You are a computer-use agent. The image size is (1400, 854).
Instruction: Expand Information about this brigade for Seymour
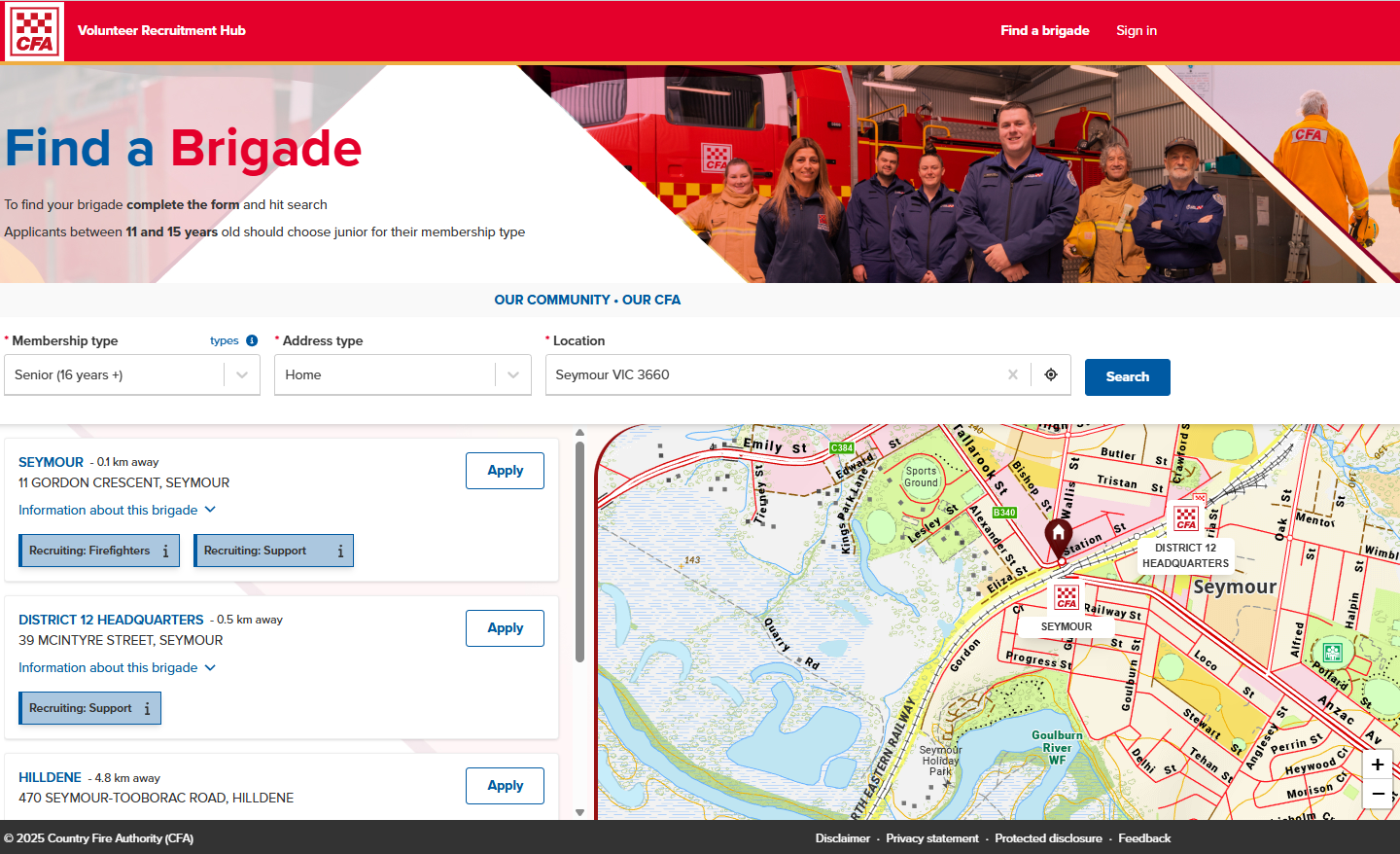[117, 510]
